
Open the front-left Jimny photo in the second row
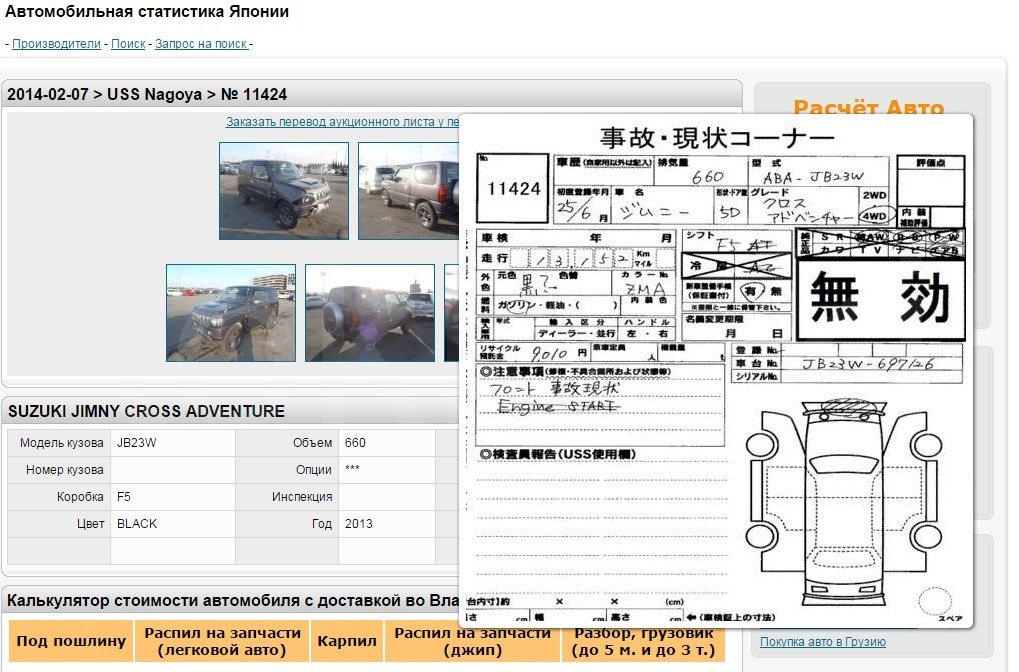click(x=231, y=313)
